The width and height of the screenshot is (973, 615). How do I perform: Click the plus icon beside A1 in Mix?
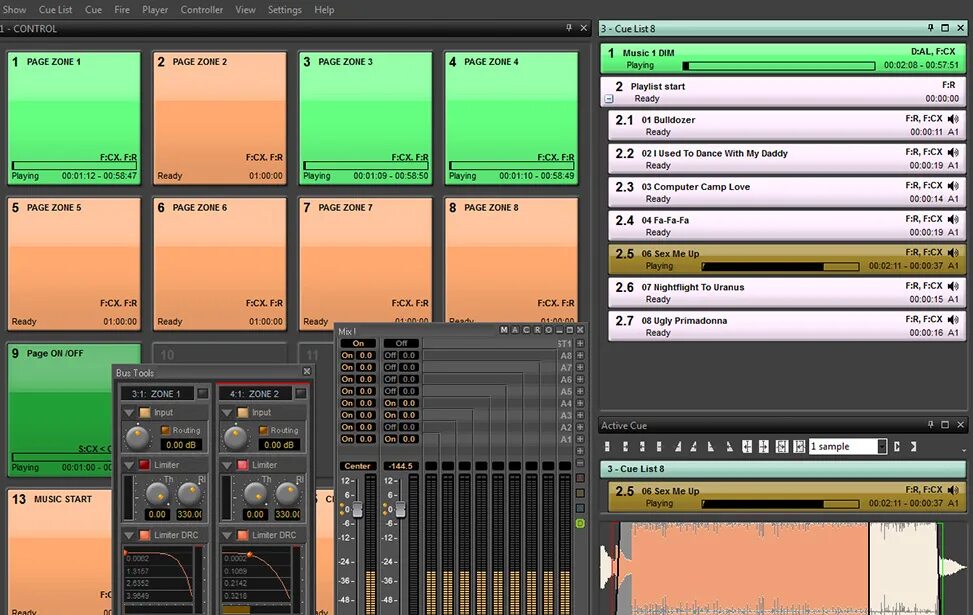(x=580, y=439)
